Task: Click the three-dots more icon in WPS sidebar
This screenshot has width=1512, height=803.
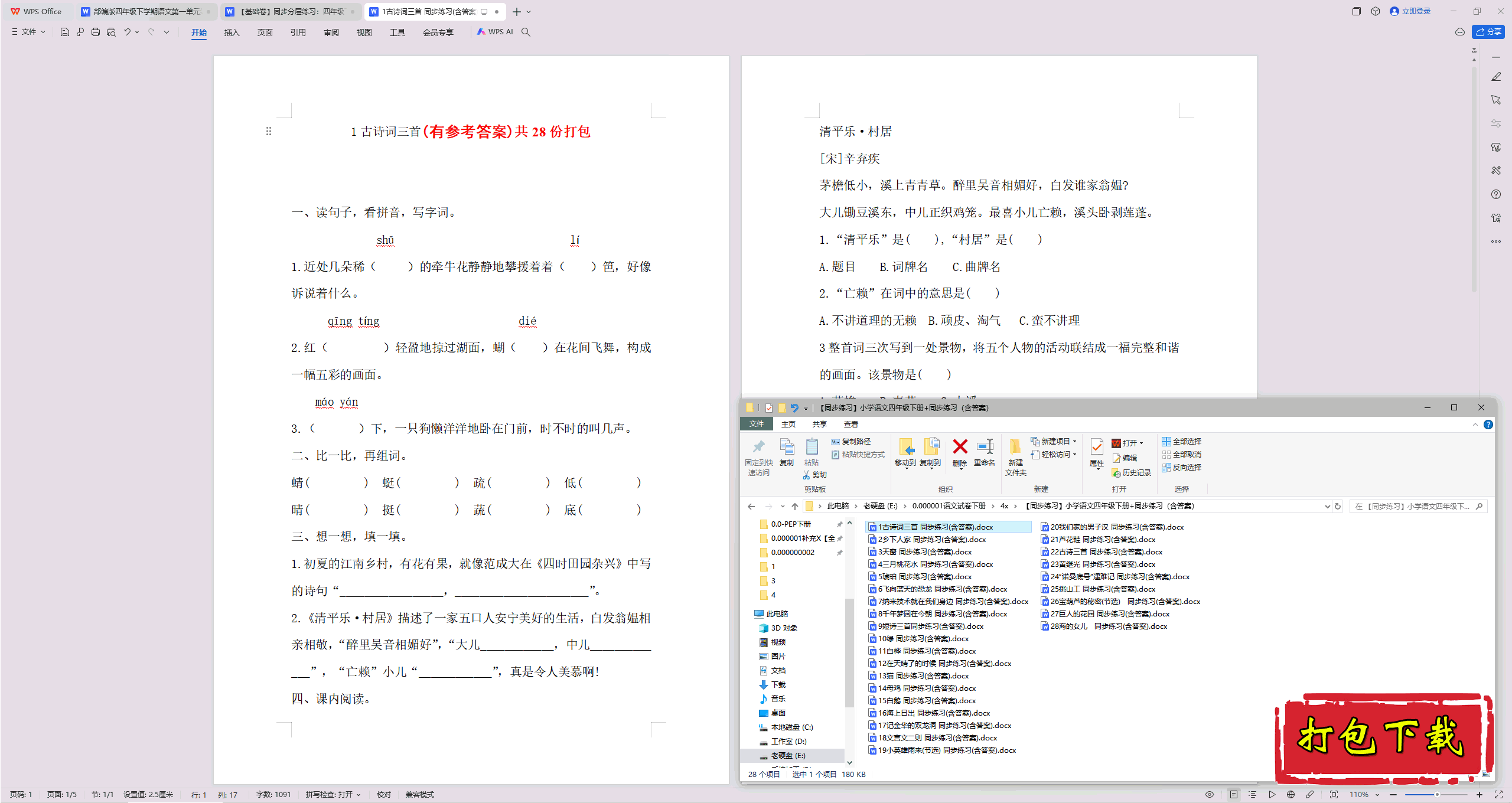Action: click(1495, 241)
